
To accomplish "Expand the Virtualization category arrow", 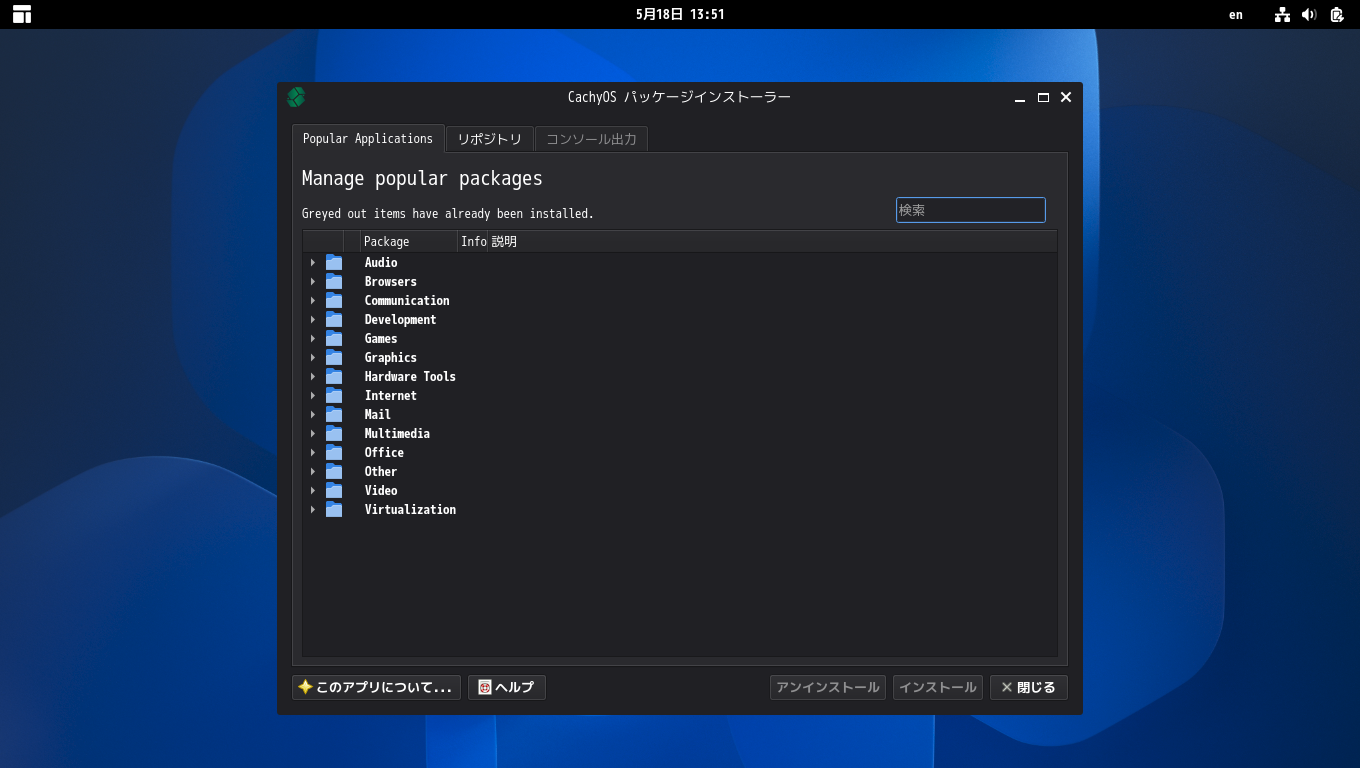I will [x=313, y=509].
